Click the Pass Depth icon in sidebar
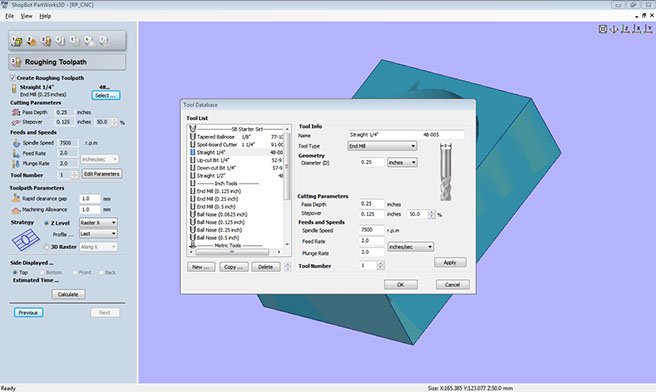 [16, 112]
